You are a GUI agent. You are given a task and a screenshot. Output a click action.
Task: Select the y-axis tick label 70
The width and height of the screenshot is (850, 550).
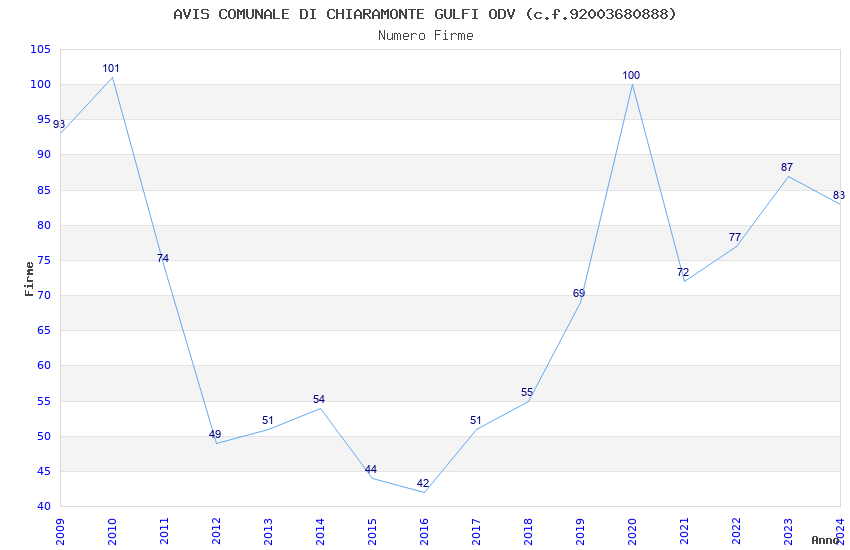coord(44,296)
